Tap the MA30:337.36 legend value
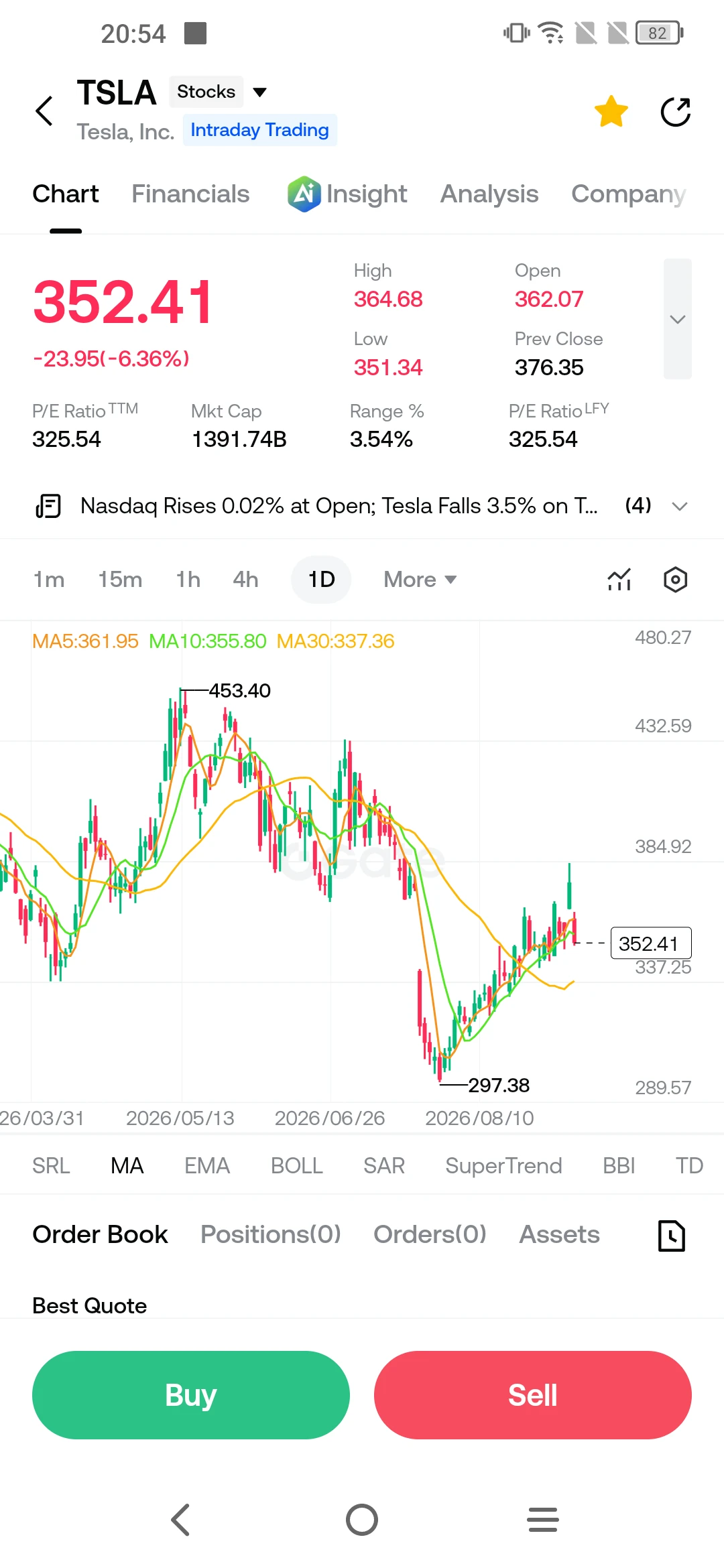The width and height of the screenshot is (724, 1568). click(x=335, y=641)
